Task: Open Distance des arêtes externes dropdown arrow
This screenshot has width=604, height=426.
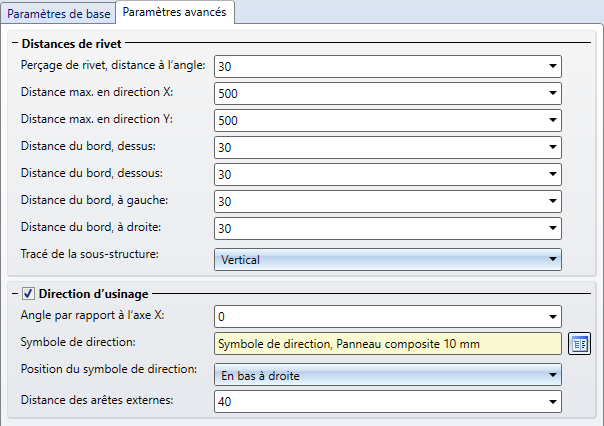Action: click(x=552, y=402)
